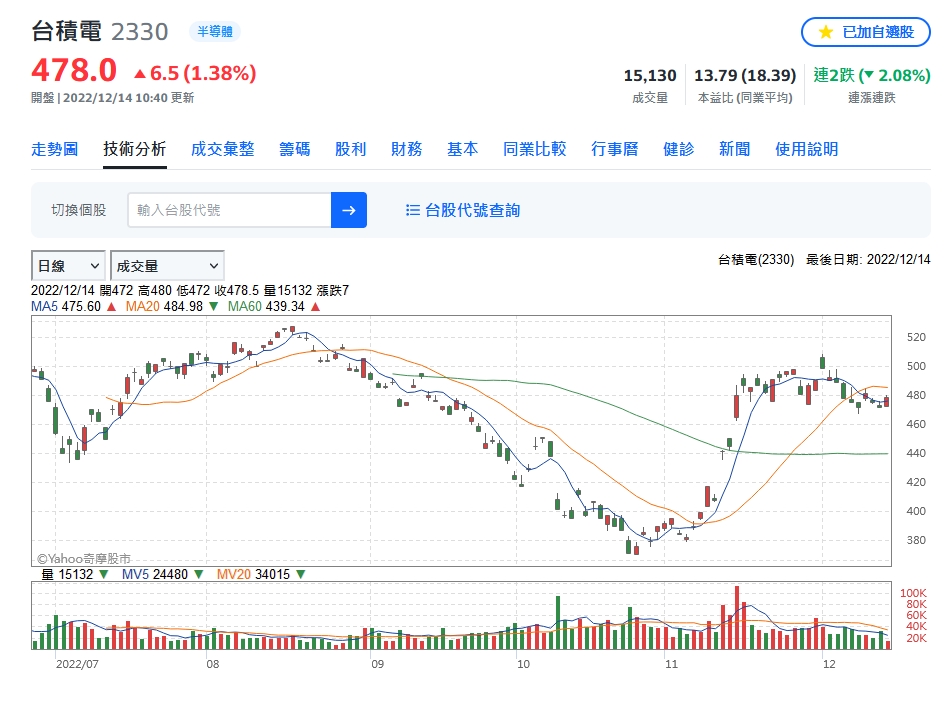Click the 520 price axis label
The image size is (949, 709).
(916, 337)
